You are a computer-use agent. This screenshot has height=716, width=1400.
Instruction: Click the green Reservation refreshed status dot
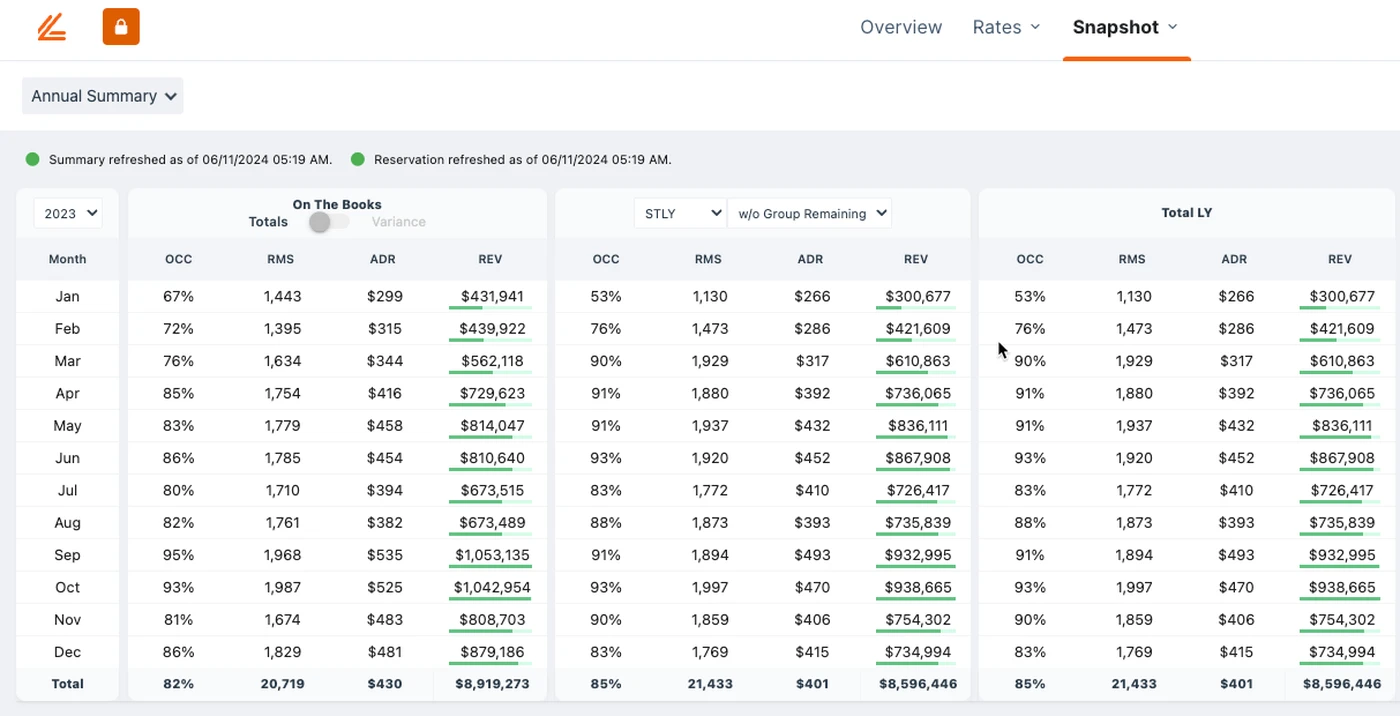358,159
